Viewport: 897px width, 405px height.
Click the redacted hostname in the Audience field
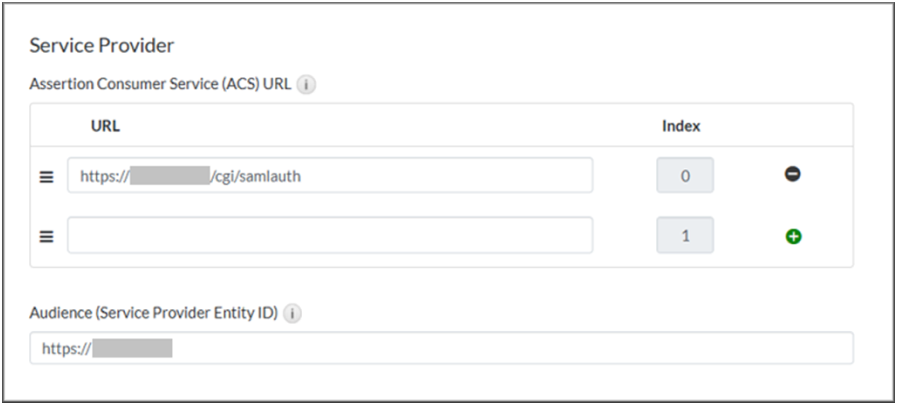[x=133, y=348]
